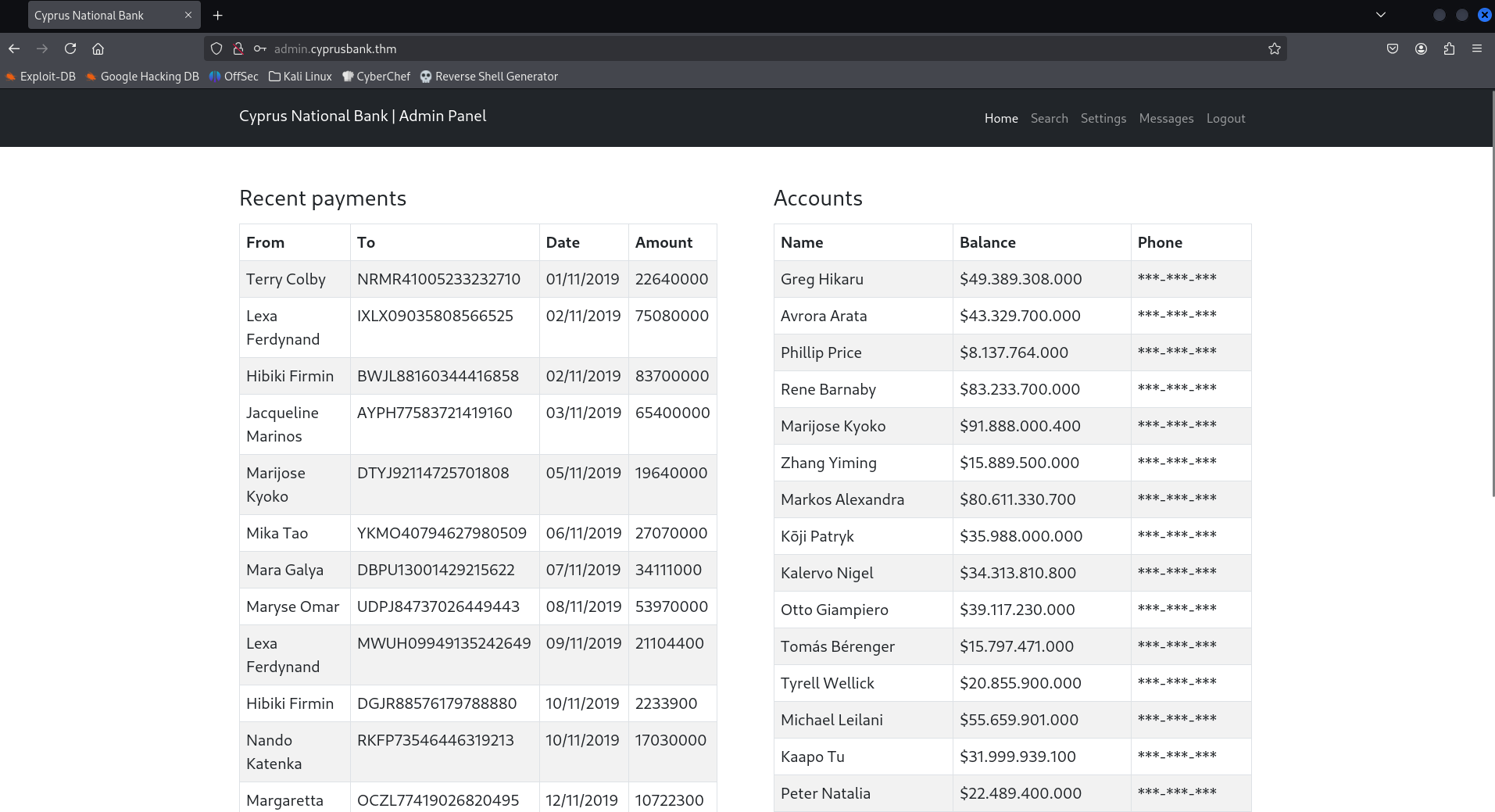Screen dimensions: 1495x812
Task: Open the Kali Linux bookmarks folder
Action: tap(300, 77)
